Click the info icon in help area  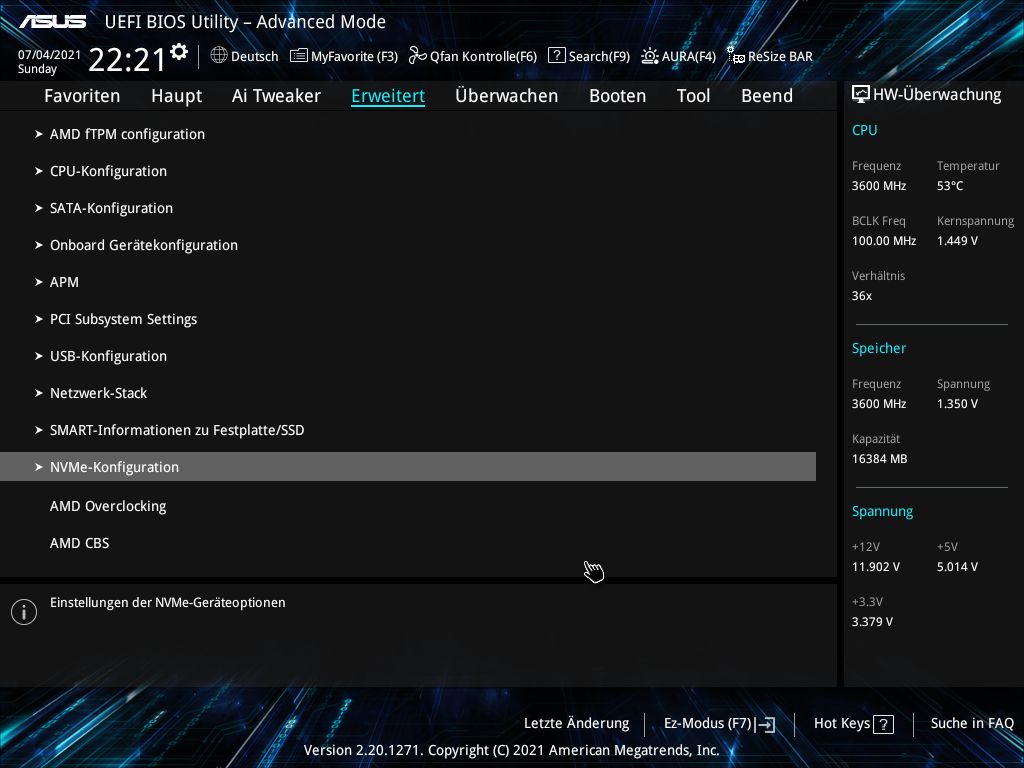(x=24, y=612)
